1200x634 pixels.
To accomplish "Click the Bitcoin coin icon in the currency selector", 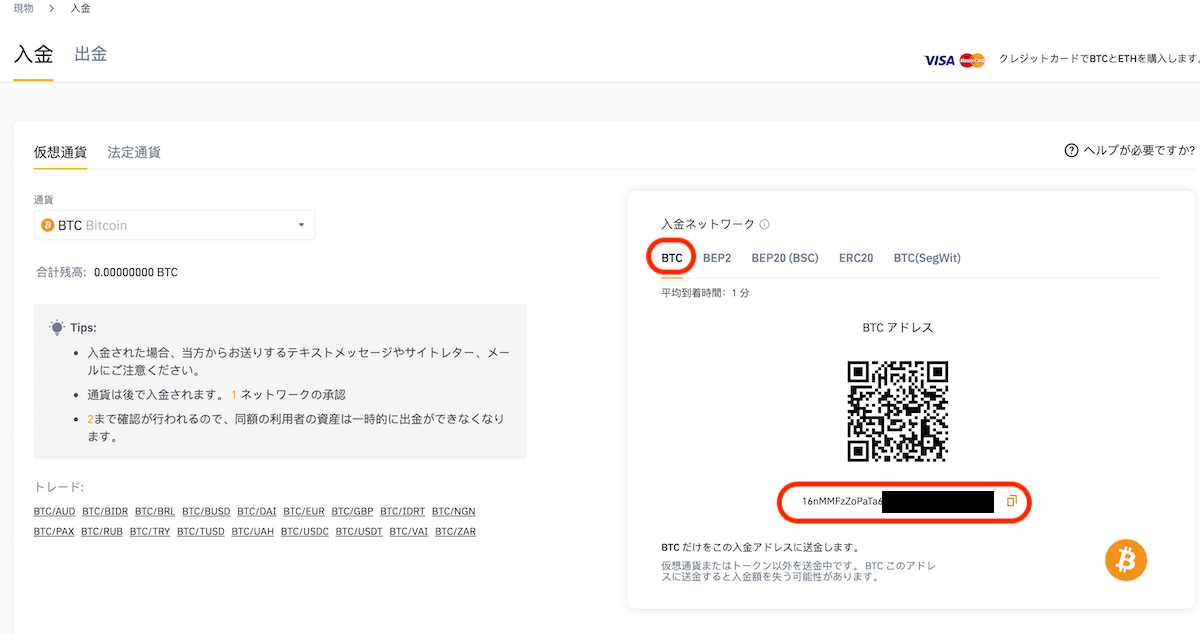I will click(47, 225).
